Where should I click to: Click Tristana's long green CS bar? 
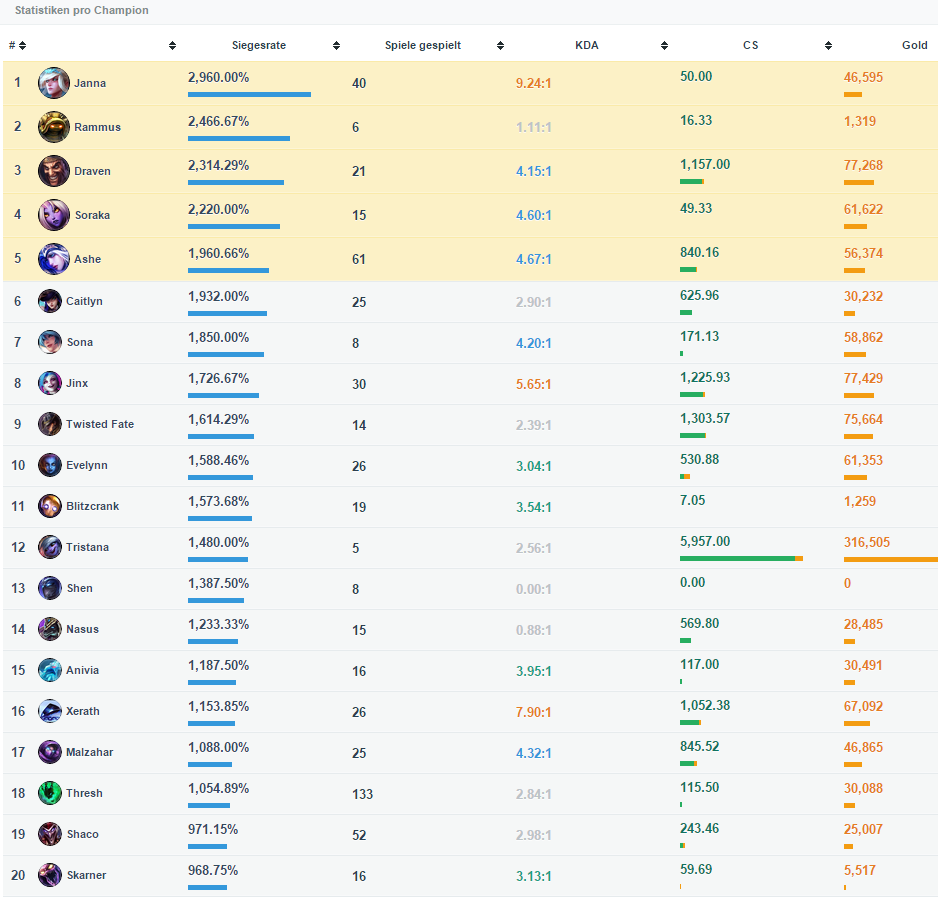point(737,559)
